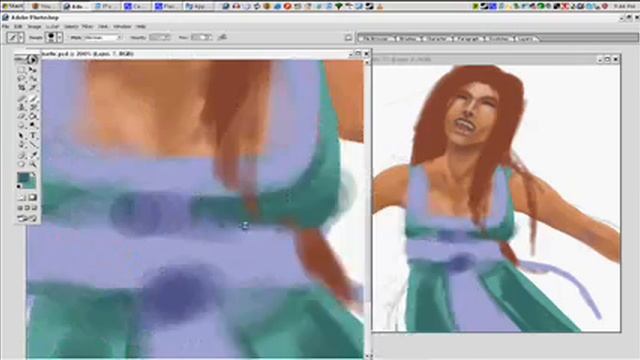The image size is (640, 360).
Task: Open Paragraph tab in palette well
Action: click(x=468, y=39)
